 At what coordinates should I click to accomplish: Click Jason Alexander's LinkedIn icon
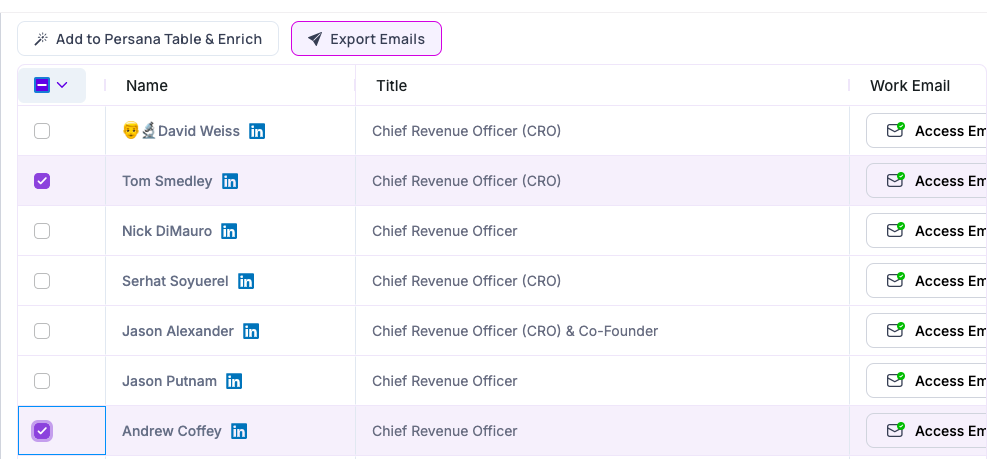[251, 331]
